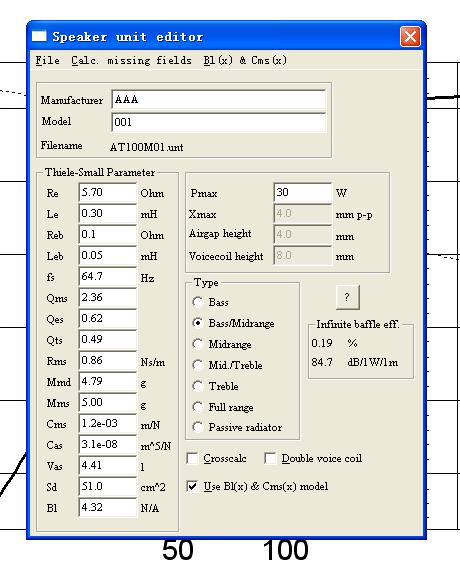Open Calc. missing fields menu
Viewport: 460px width, 570px height.
pyautogui.click(x=131, y=60)
